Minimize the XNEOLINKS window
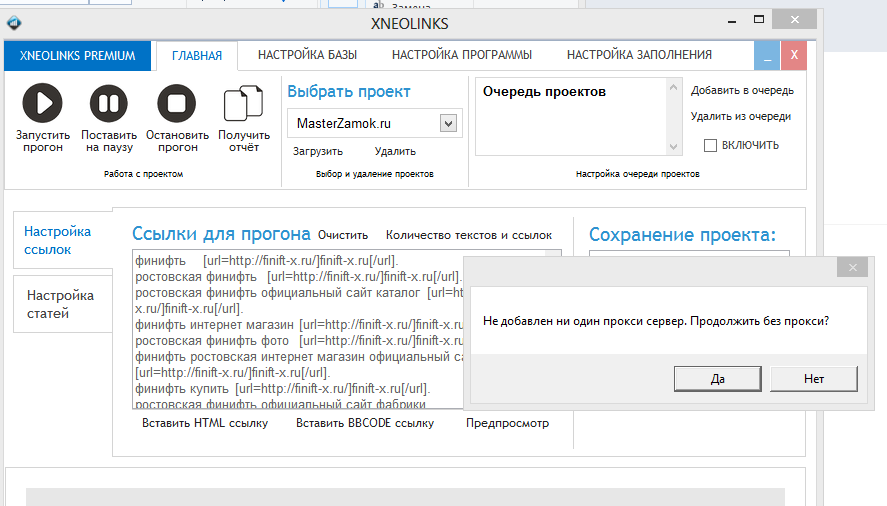The width and height of the screenshot is (887, 506). pos(732,20)
